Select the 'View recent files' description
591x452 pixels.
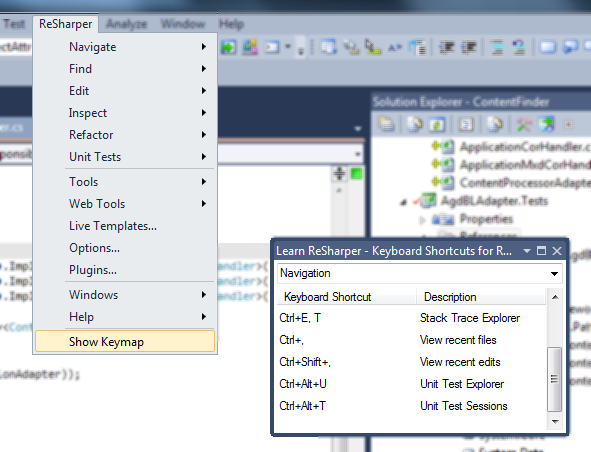coord(458,340)
